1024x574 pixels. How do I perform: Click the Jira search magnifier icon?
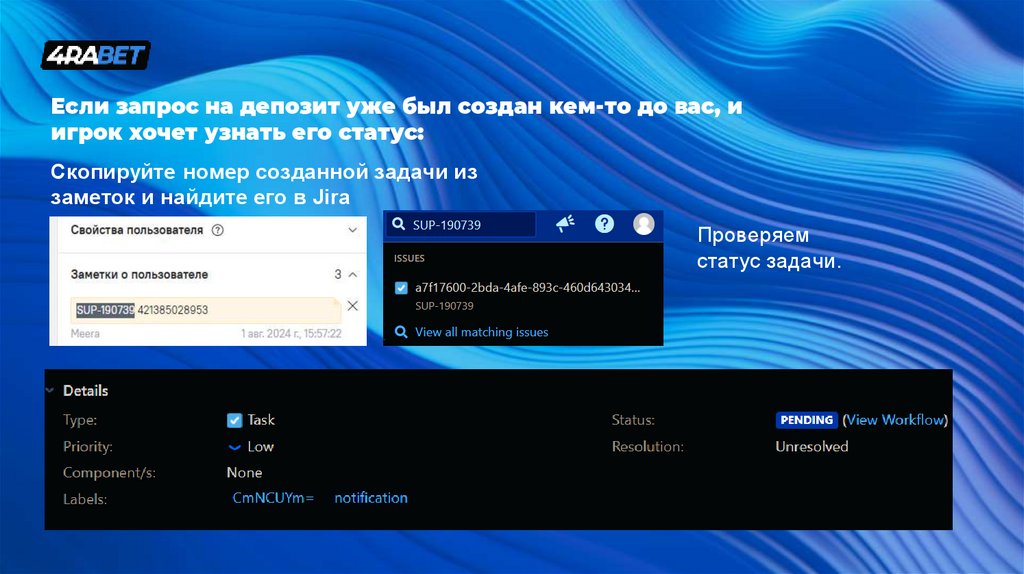click(x=398, y=224)
